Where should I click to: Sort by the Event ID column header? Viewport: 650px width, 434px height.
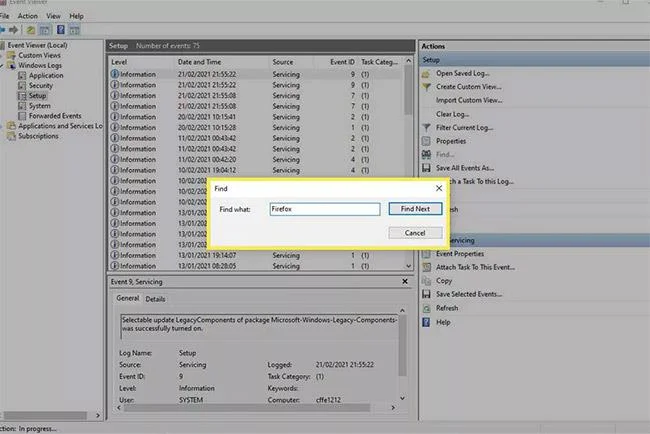click(x=342, y=62)
